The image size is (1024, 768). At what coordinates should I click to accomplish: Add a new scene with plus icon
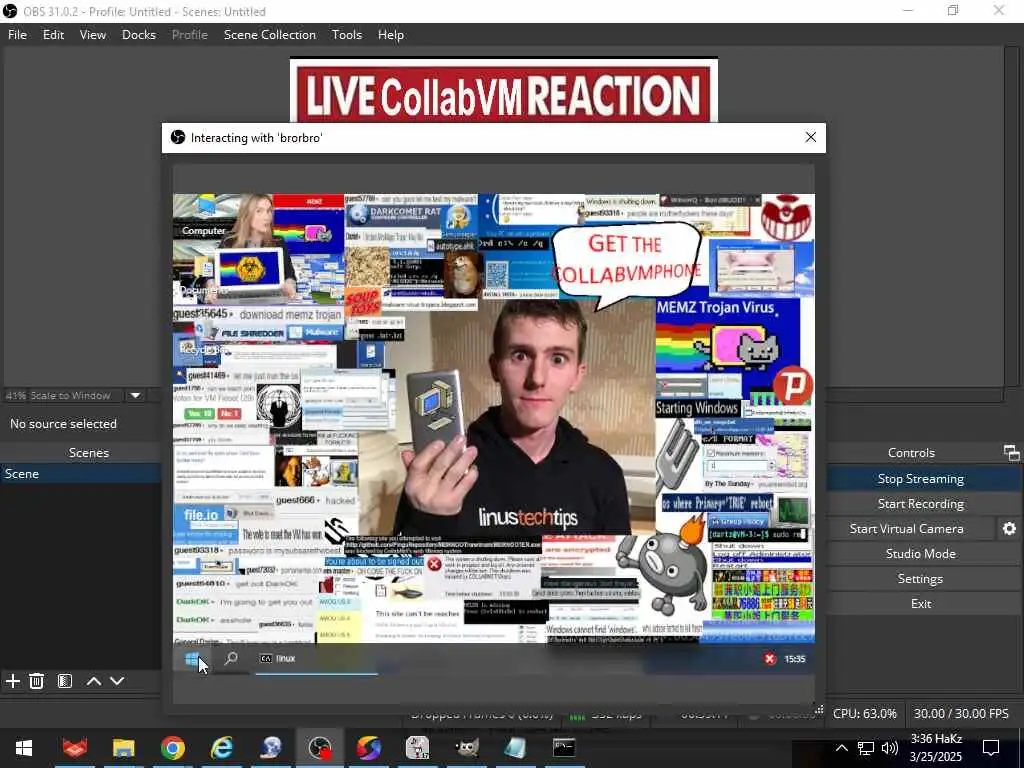pos(12,681)
